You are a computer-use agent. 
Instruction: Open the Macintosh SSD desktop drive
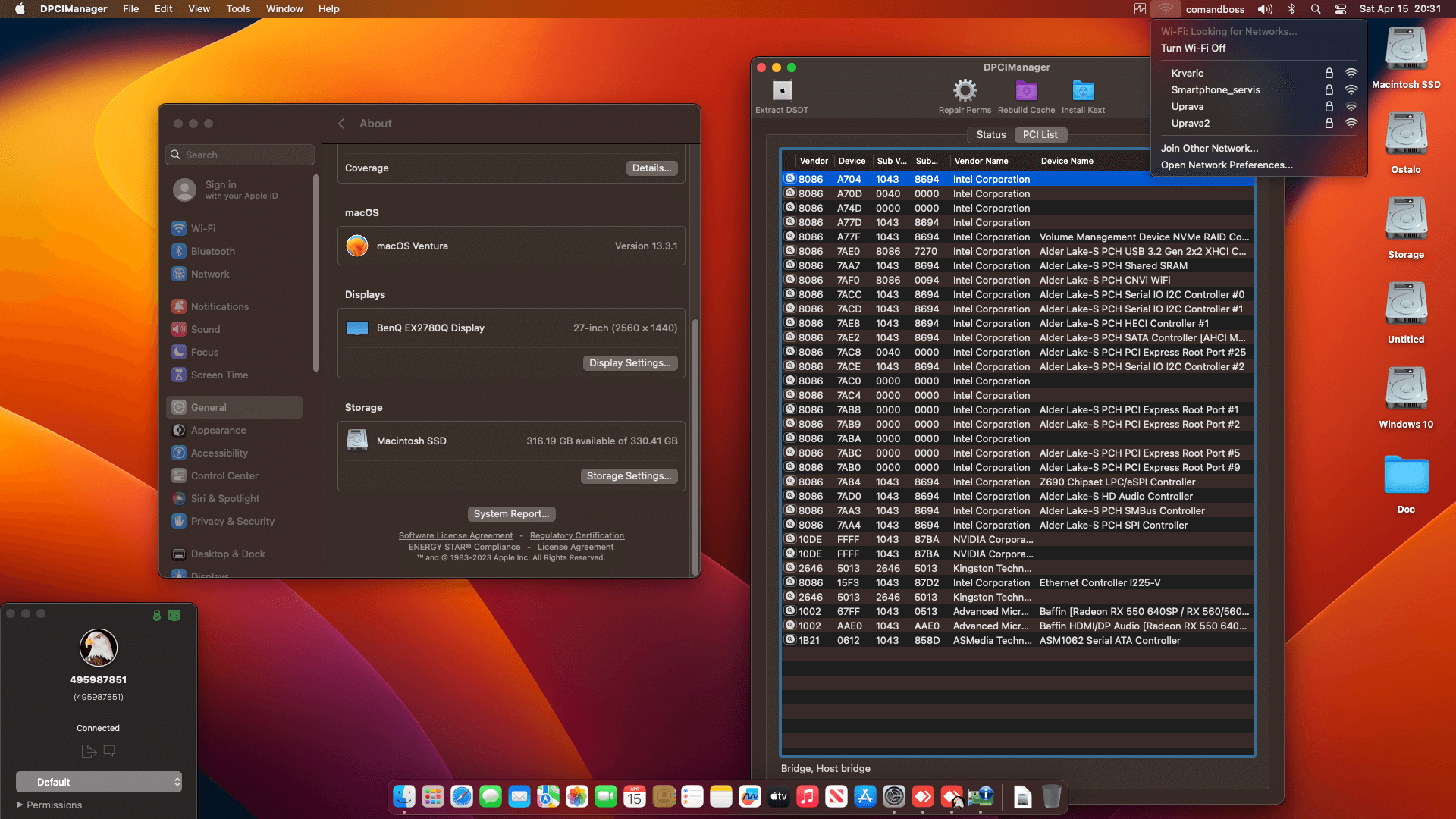(1405, 47)
